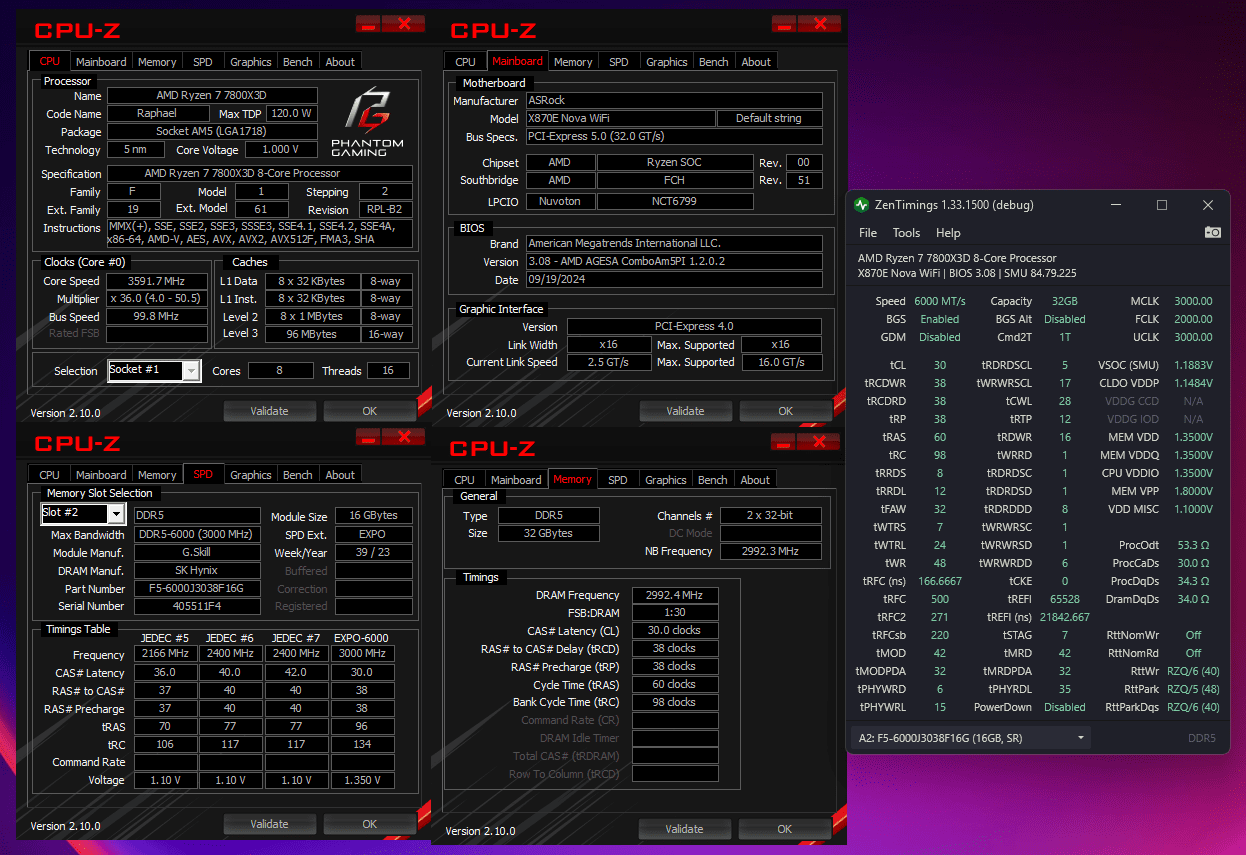The height and width of the screenshot is (855, 1246).
Task: Select CPU tab in the Mainboard window
Action: click(465, 62)
